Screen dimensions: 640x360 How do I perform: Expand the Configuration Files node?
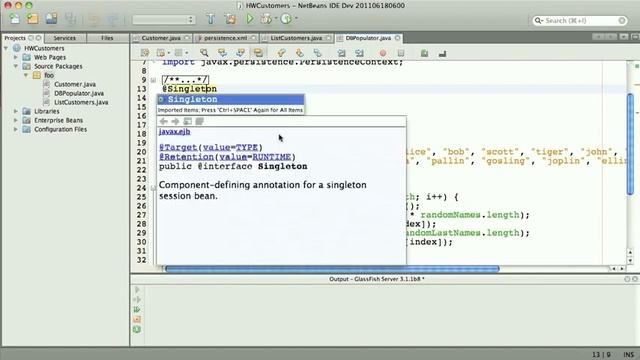point(16,129)
